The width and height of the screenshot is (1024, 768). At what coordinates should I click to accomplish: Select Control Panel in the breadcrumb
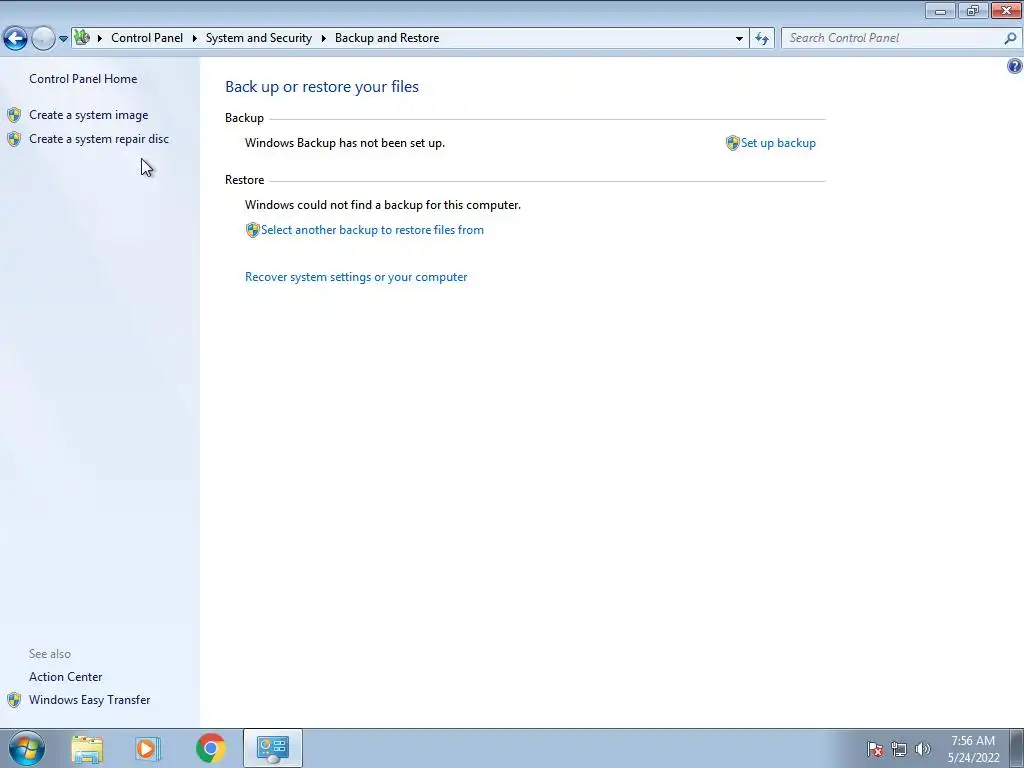147,38
